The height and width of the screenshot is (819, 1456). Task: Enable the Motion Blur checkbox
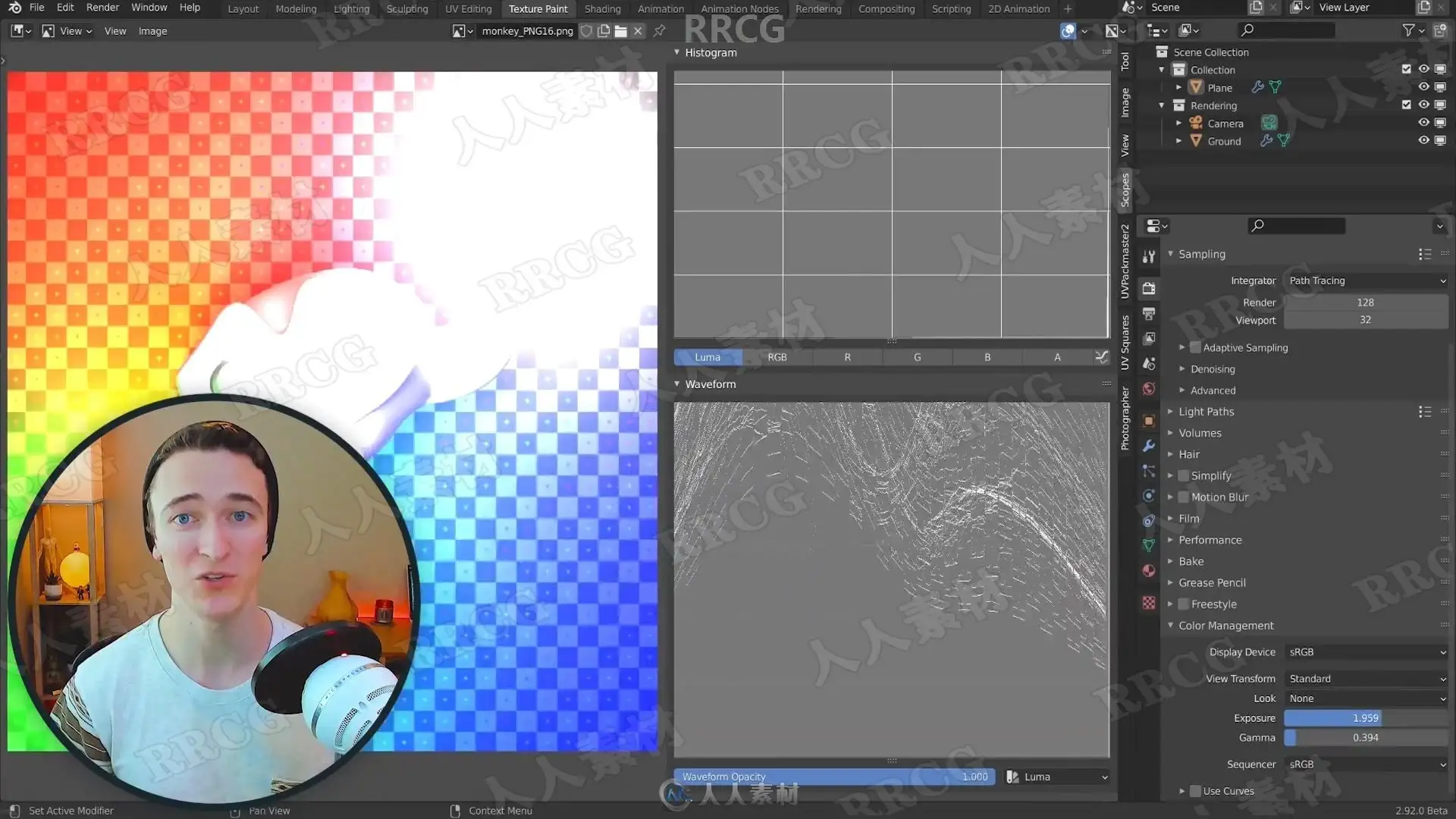click(1183, 497)
